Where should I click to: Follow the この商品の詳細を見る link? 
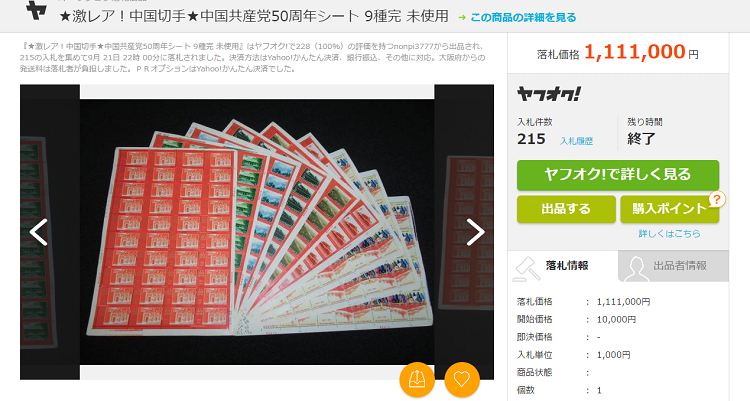(523, 18)
